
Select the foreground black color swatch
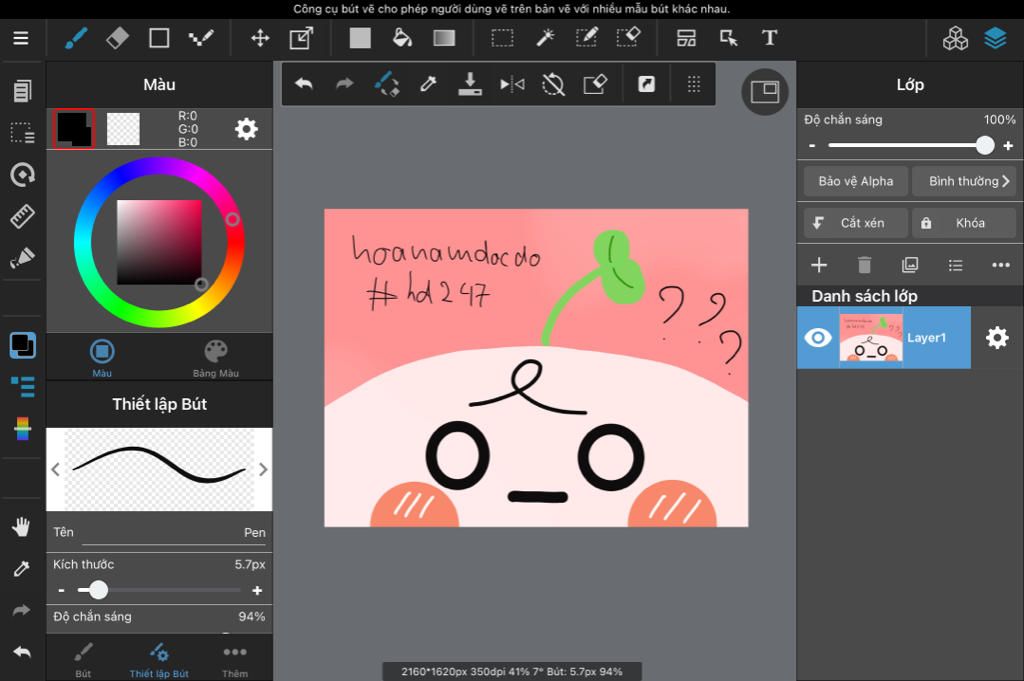74,129
